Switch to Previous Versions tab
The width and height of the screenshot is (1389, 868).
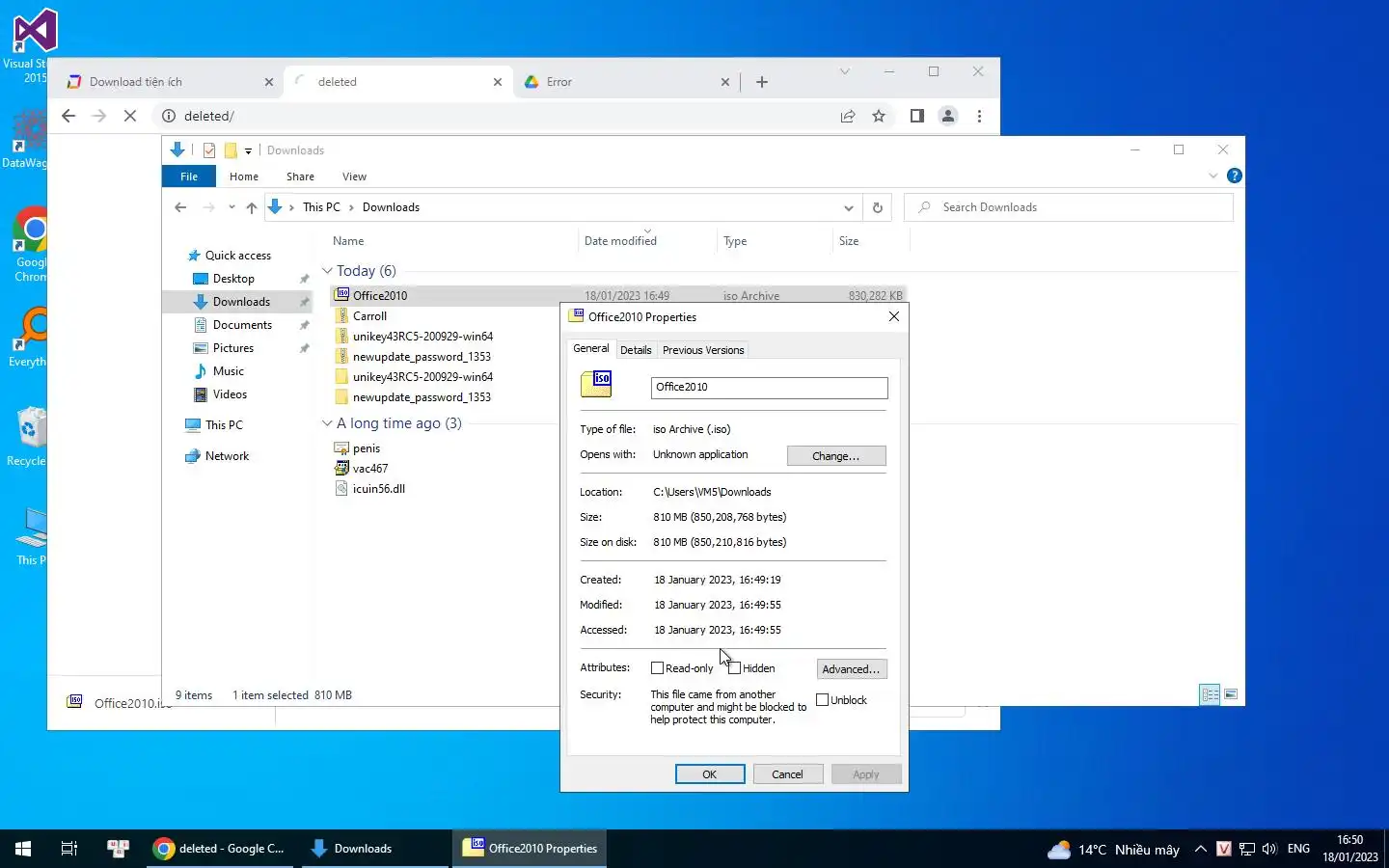pyautogui.click(x=703, y=350)
